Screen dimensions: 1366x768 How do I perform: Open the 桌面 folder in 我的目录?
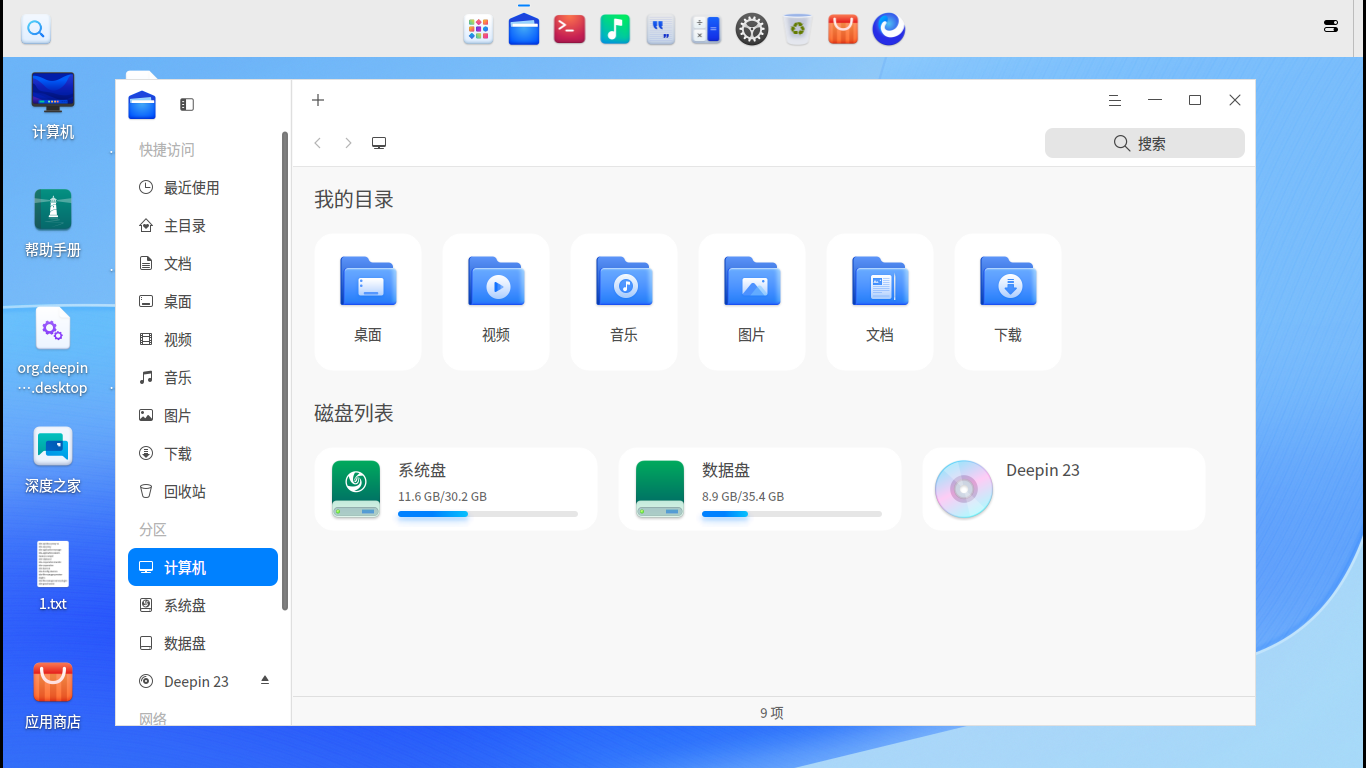click(x=368, y=301)
